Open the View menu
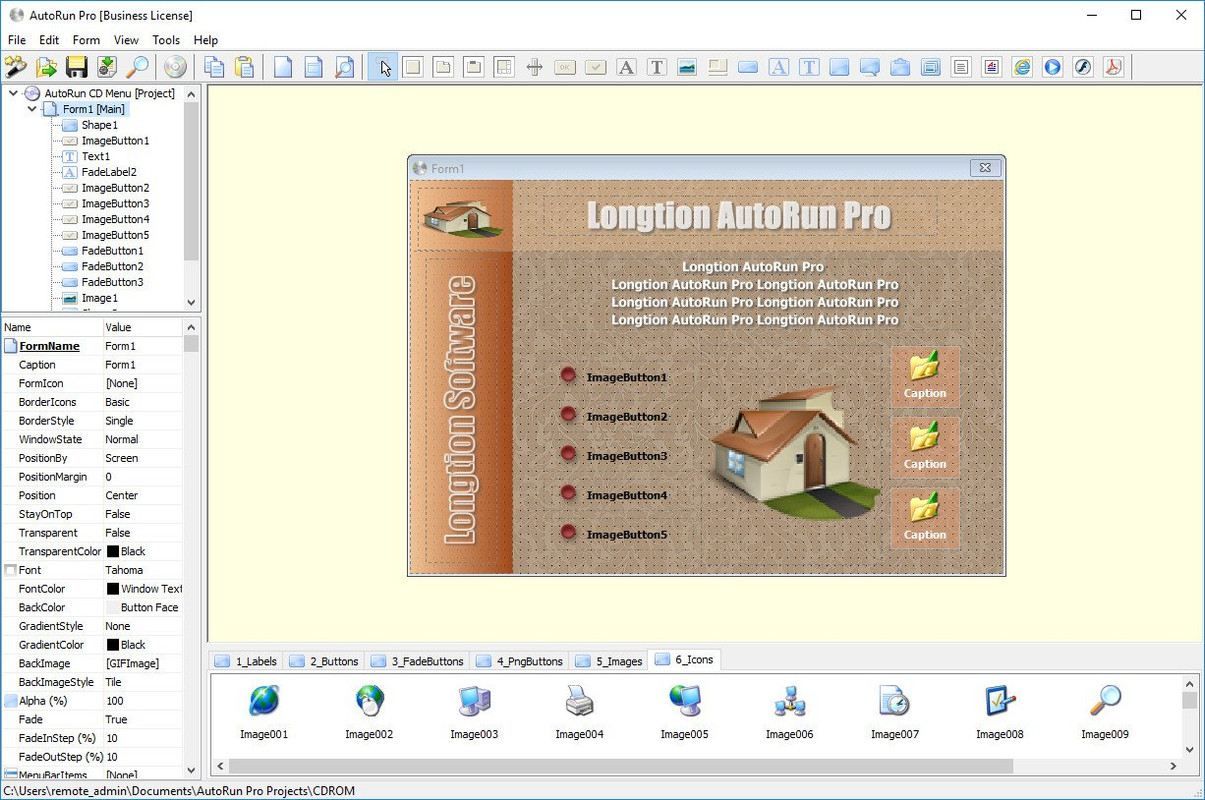Screen dimensions: 1205x800 (x=126, y=40)
